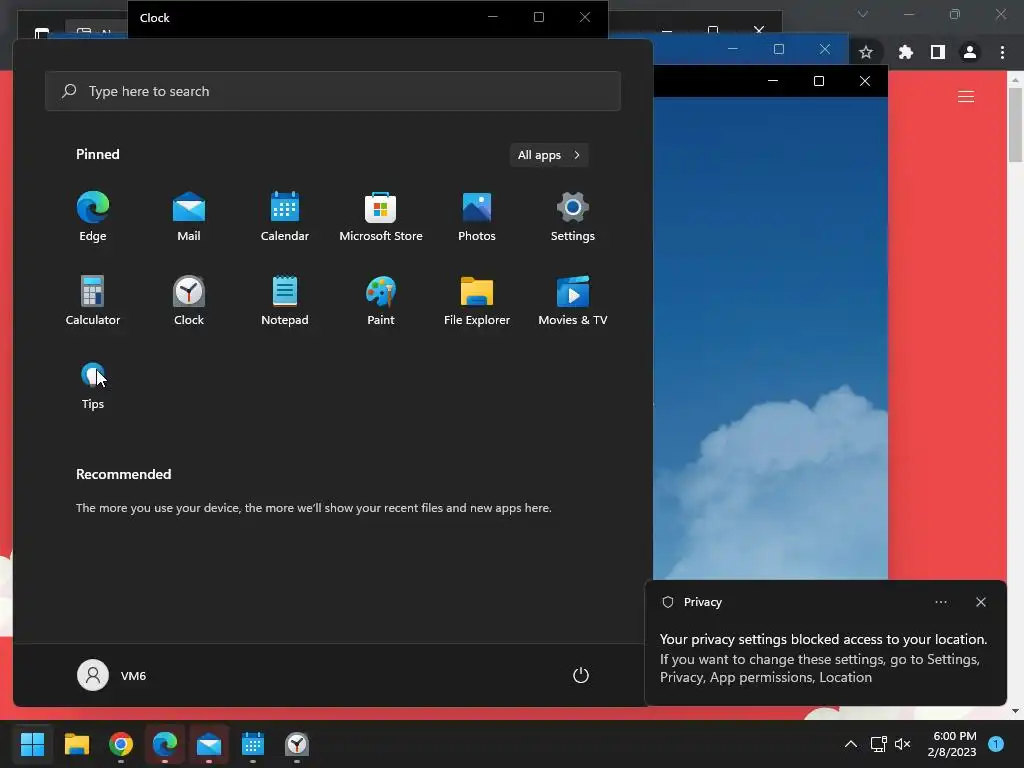Switch to Calendar on the taskbar
The width and height of the screenshot is (1024, 768).
pyautogui.click(x=253, y=744)
